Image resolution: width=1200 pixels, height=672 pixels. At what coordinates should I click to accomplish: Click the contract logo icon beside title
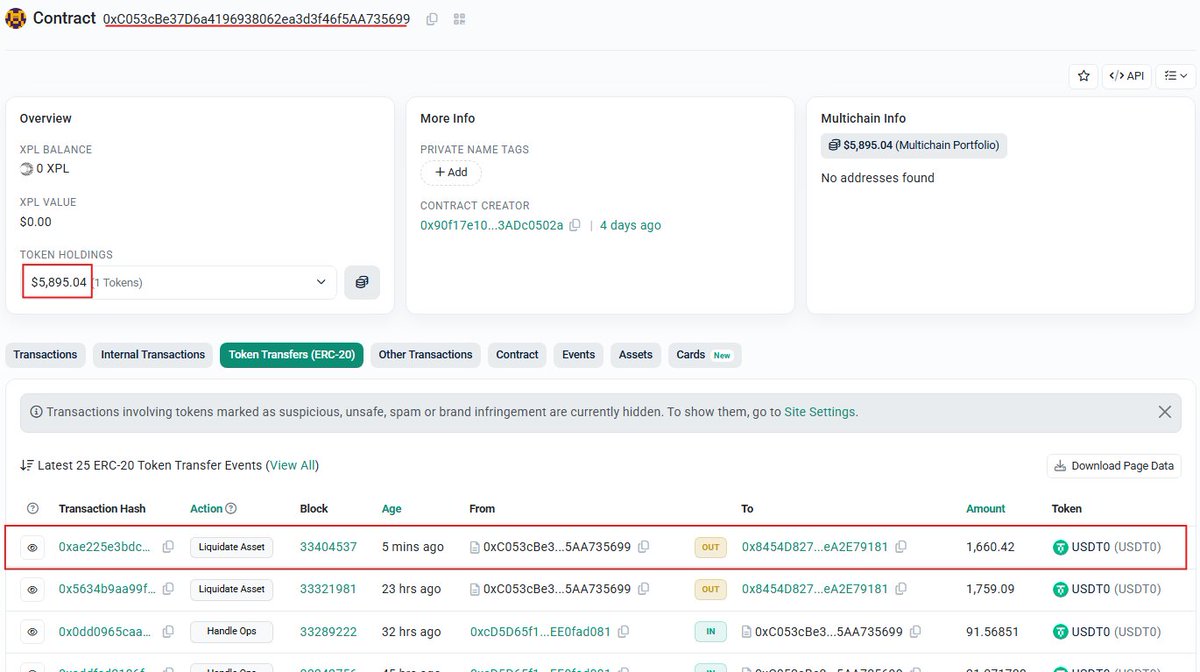coord(15,18)
